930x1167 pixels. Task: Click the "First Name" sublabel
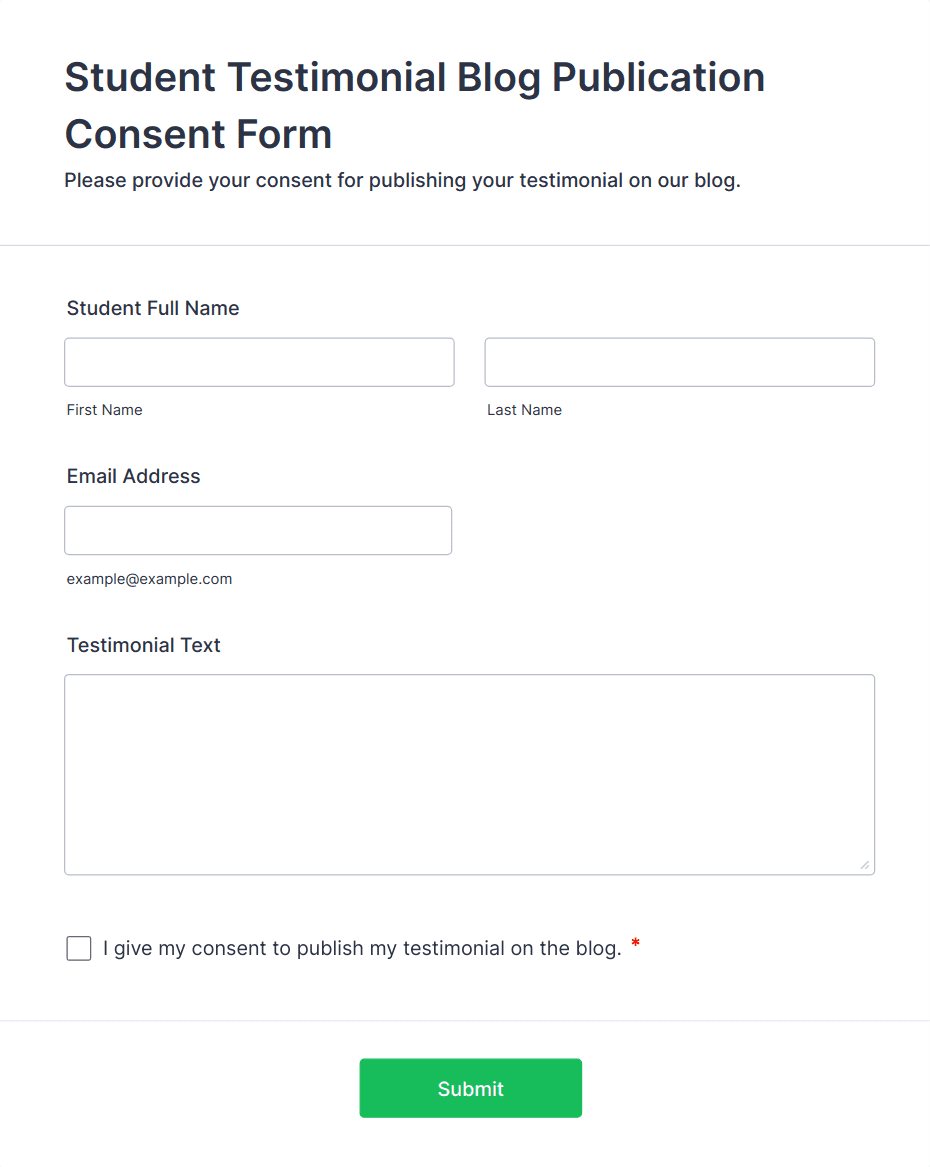105,410
